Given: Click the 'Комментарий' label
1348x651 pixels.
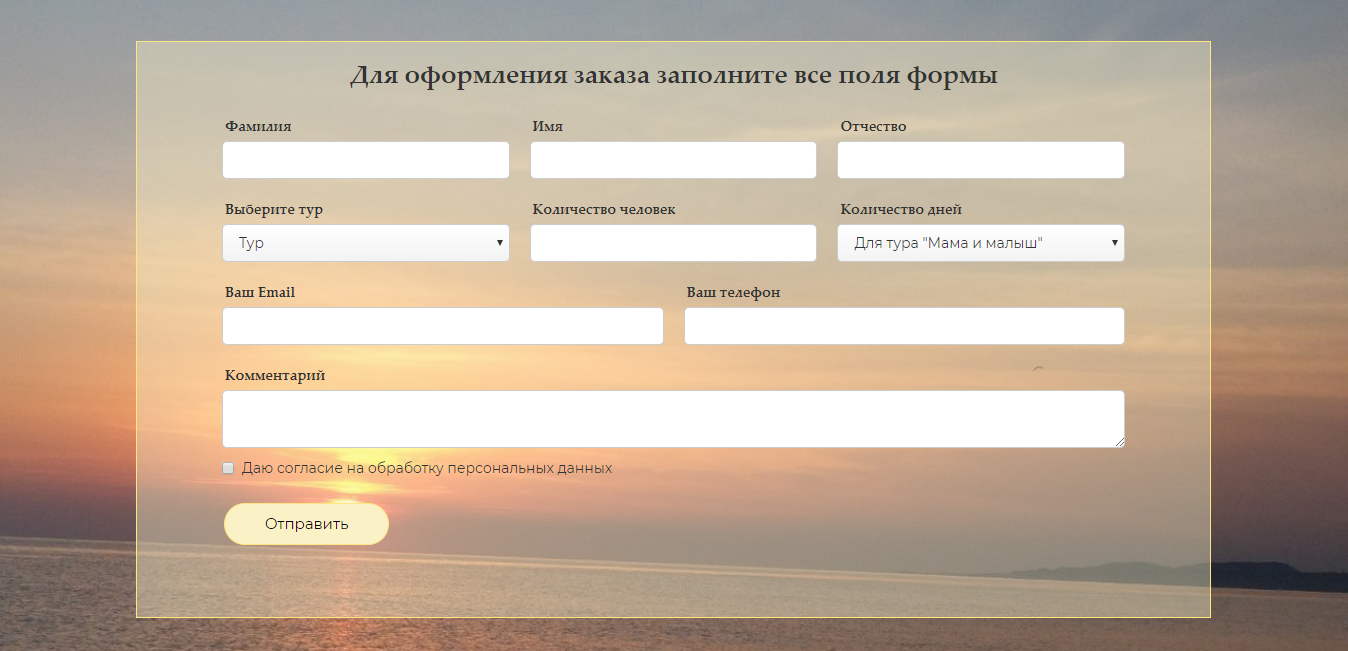Looking at the screenshot, I should pyautogui.click(x=275, y=376).
